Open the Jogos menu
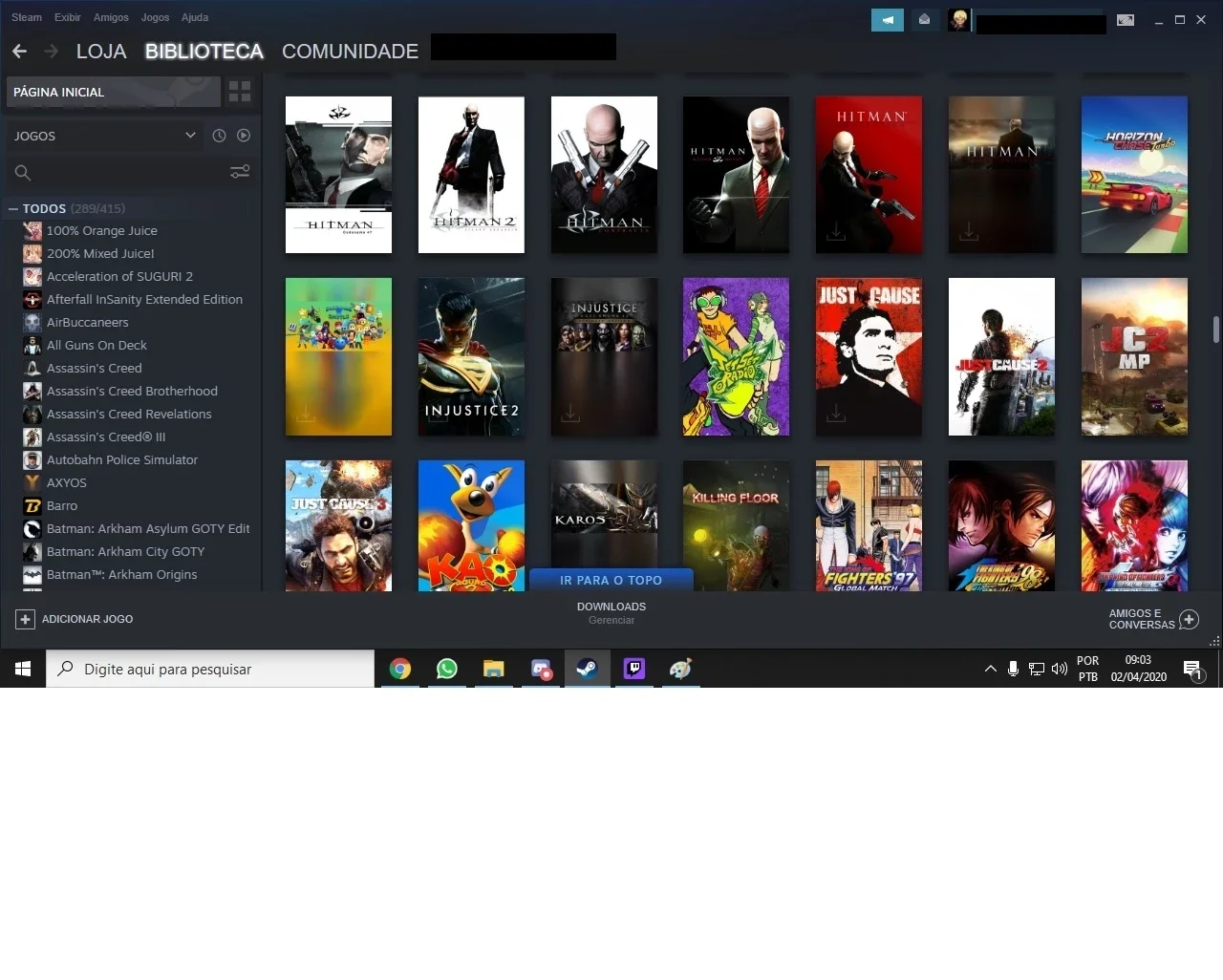Viewport: 1223px width, 980px height. [155, 17]
